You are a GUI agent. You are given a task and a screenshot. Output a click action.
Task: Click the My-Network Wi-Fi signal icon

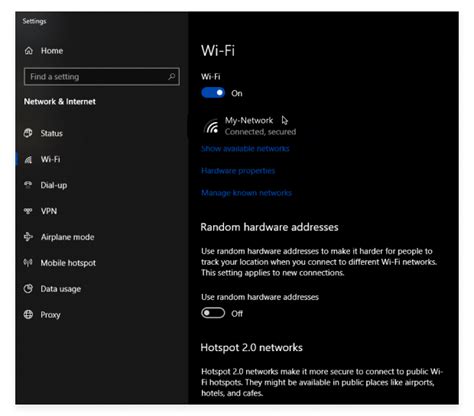(x=212, y=126)
